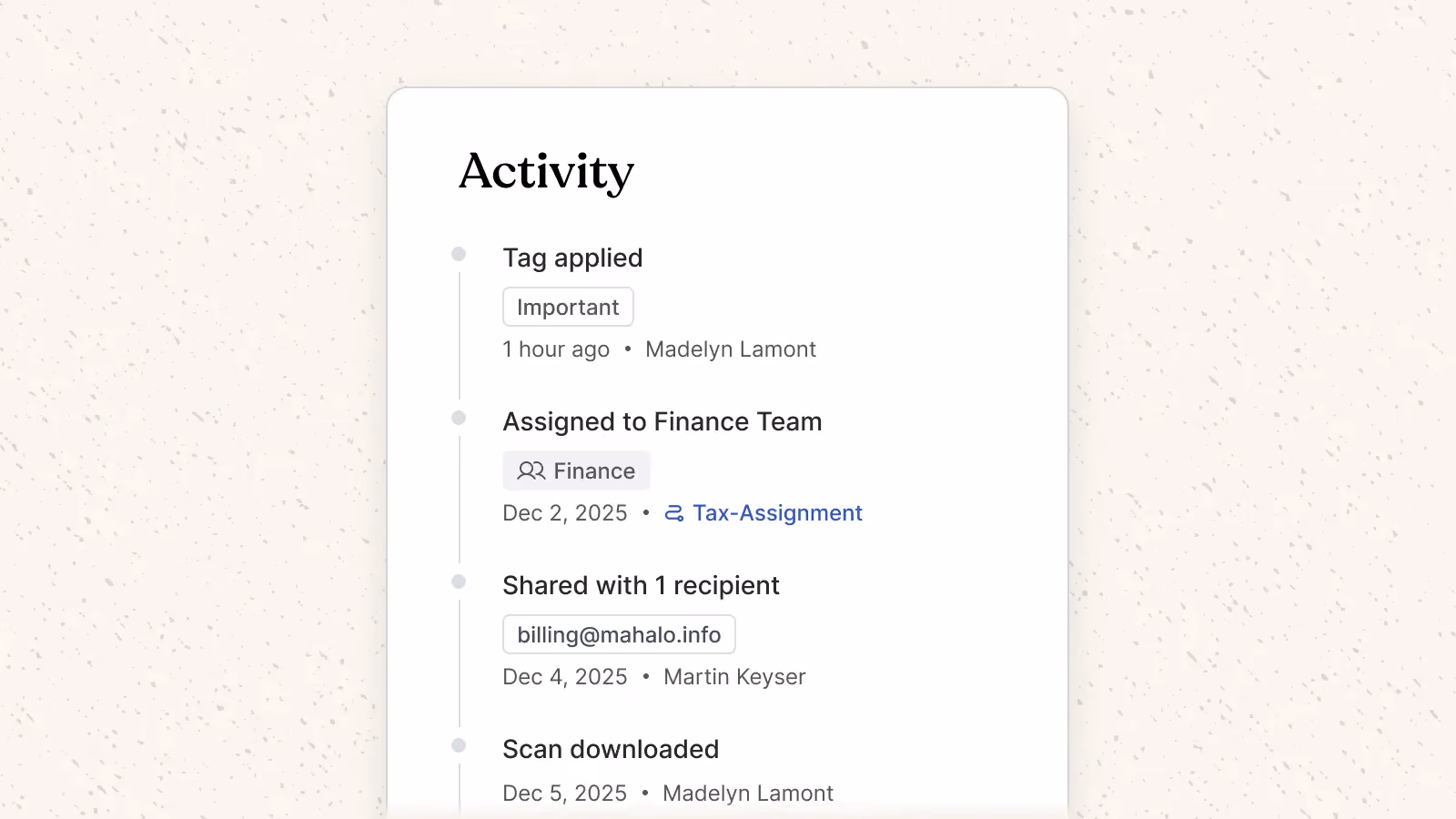Click the Shared with 1 recipient heading
This screenshot has height=819, width=1456.
click(x=641, y=585)
